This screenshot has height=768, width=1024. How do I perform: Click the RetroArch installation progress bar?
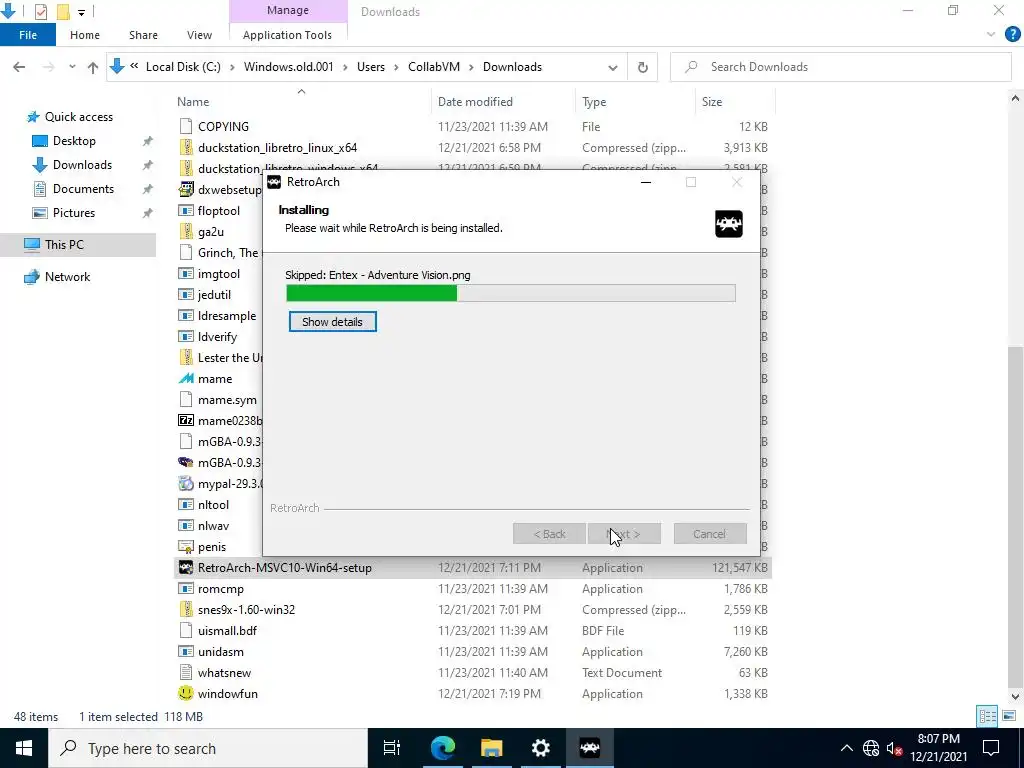pyautogui.click(x=511, y=293)
